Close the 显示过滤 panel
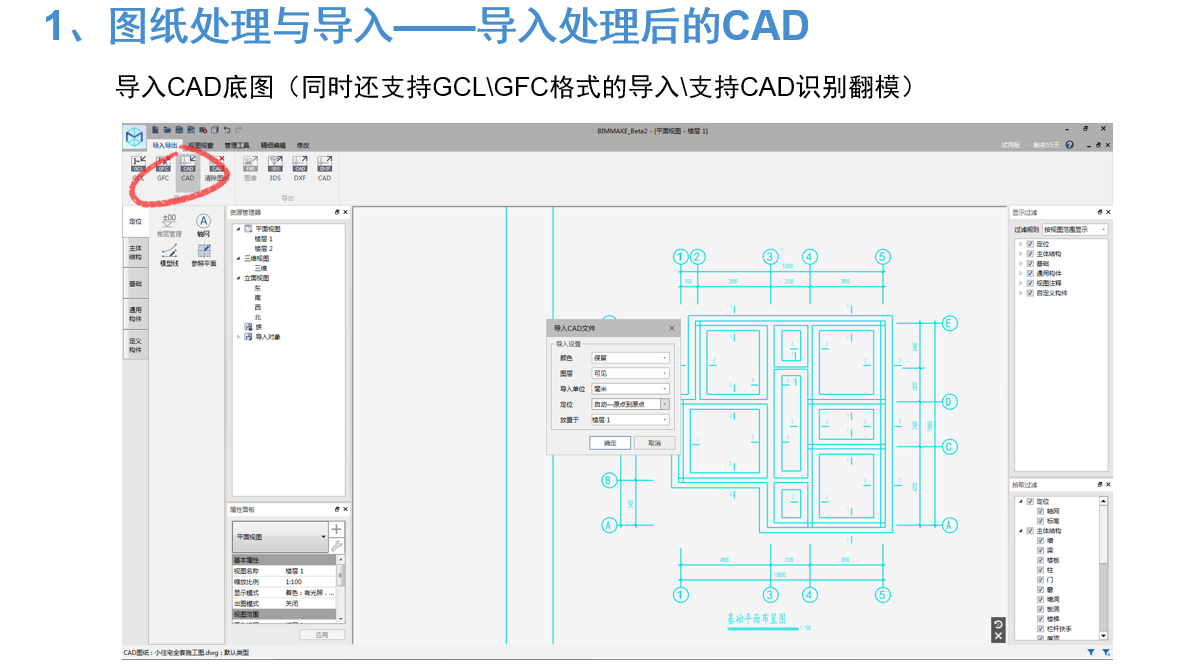The height and width of the screenshot is (671, 1188). (1108, 212)
